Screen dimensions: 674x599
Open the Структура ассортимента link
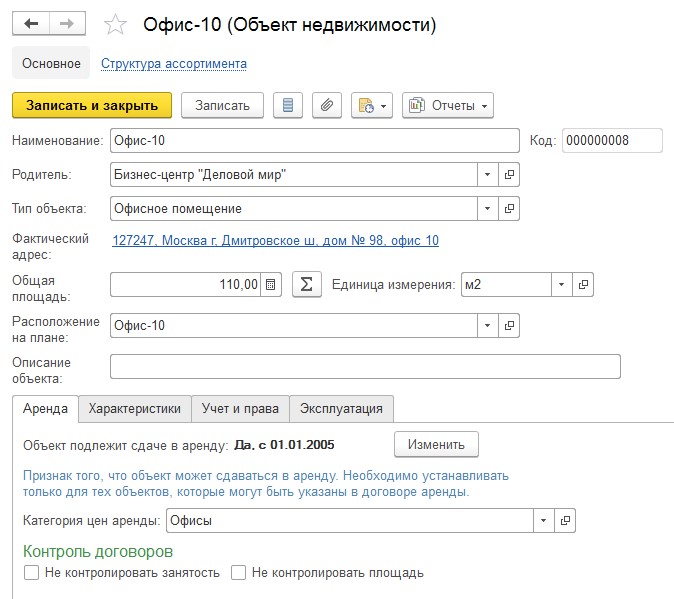(174, 63)
